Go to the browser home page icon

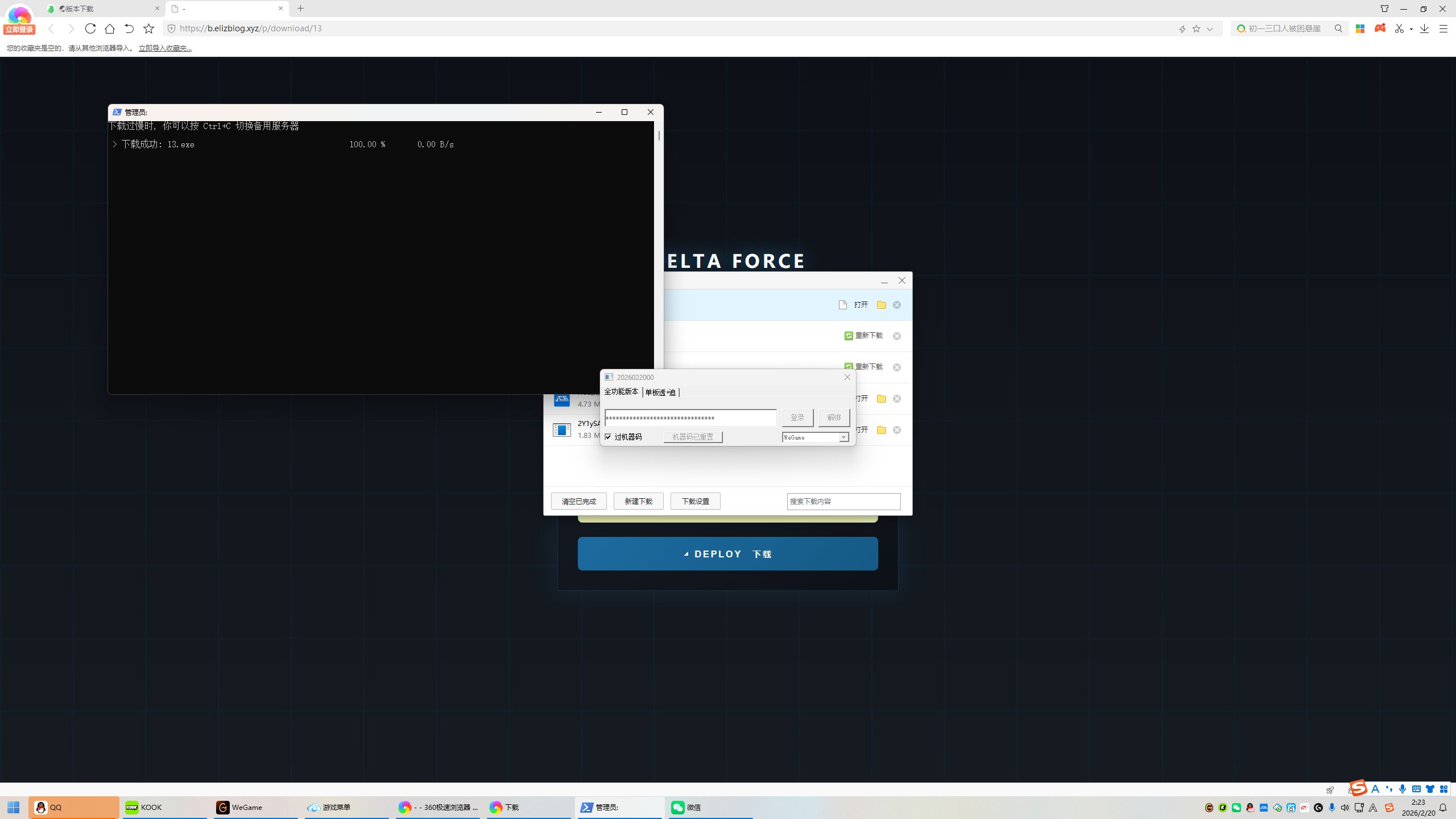[110, 28]
